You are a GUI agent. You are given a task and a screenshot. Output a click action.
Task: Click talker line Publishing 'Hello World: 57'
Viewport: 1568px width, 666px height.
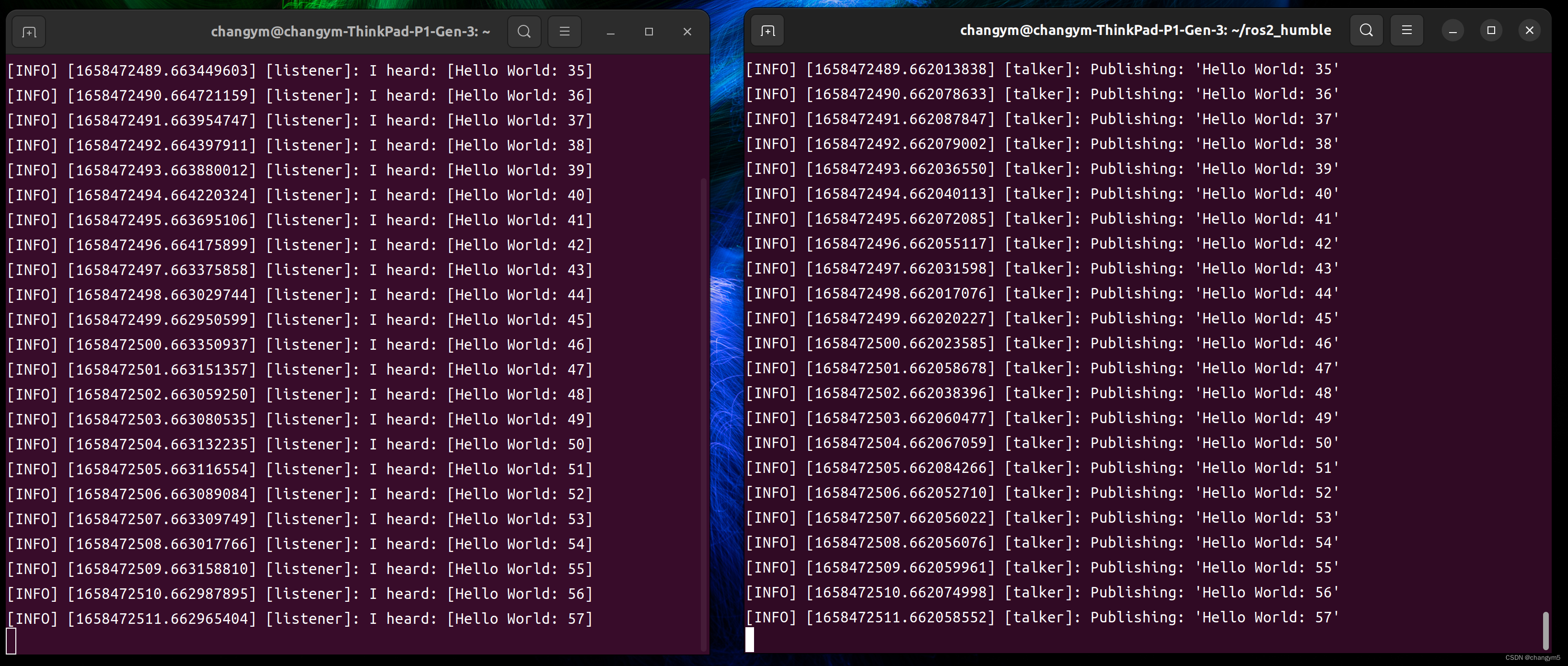[1043, 617]
